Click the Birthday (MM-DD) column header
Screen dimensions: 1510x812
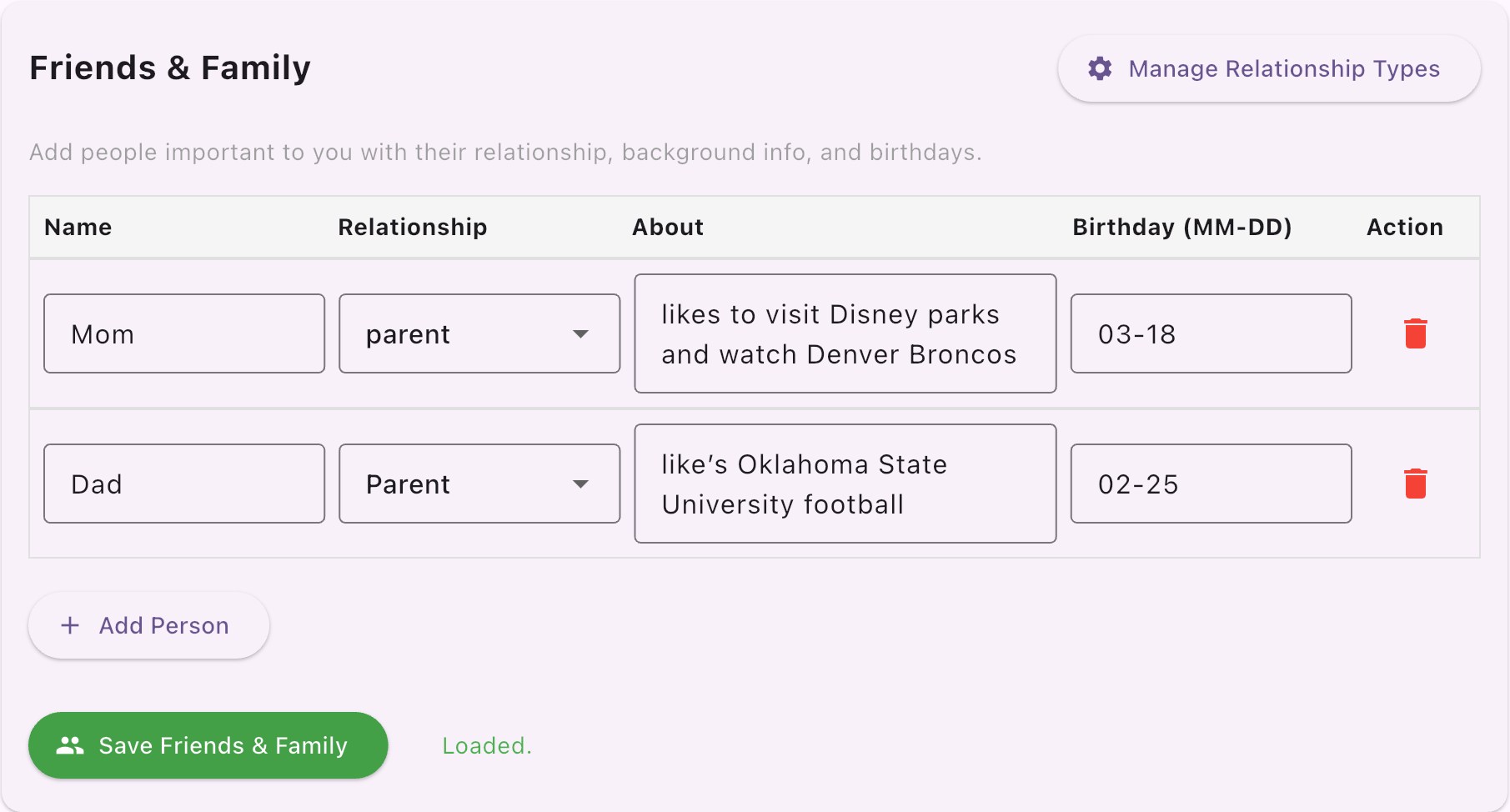[x=1182, y=227]
